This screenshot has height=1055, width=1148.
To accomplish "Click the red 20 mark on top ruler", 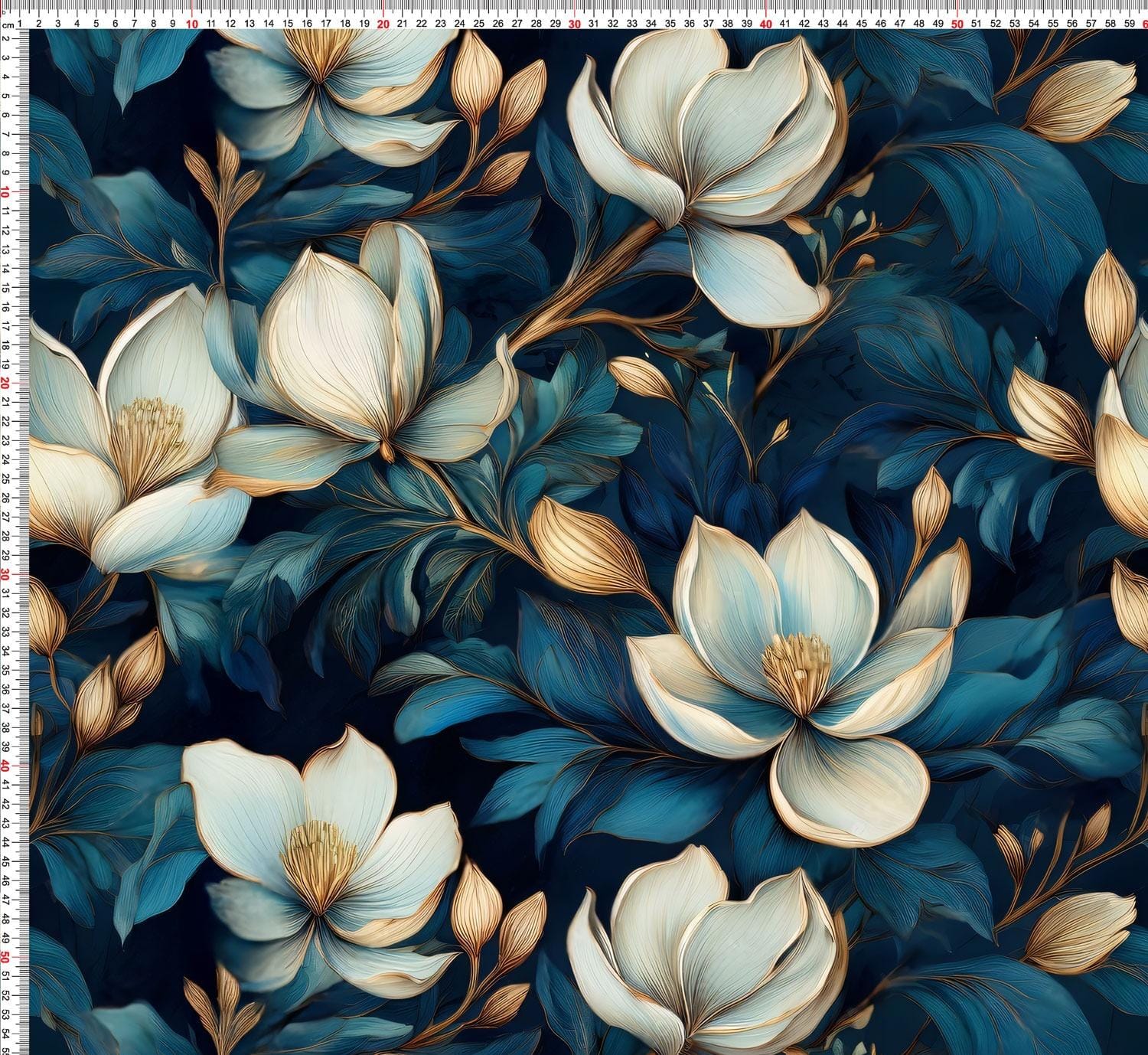I will (x=383, y=24).
